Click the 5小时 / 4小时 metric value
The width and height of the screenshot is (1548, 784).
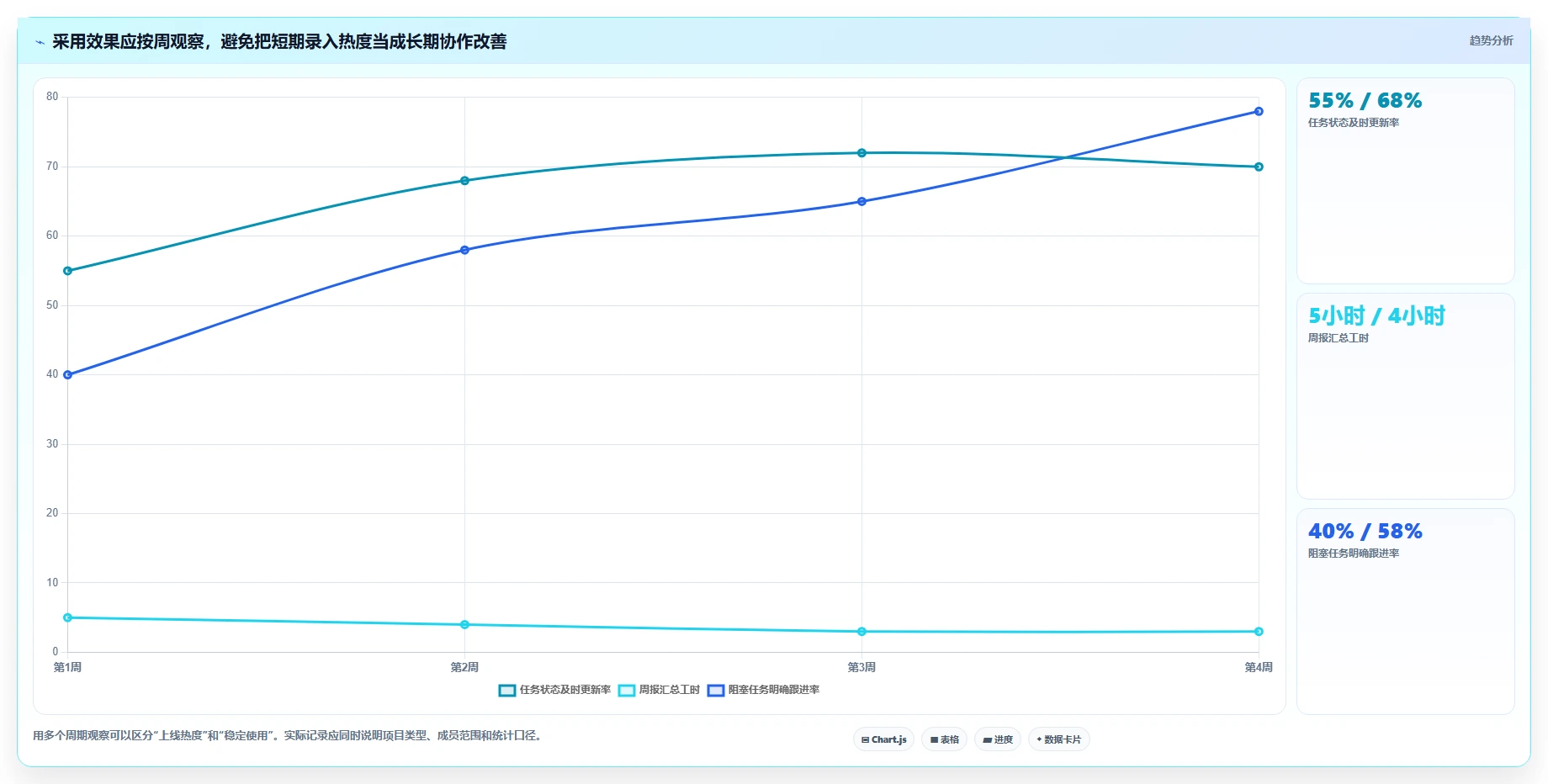tap(1376, 316)
